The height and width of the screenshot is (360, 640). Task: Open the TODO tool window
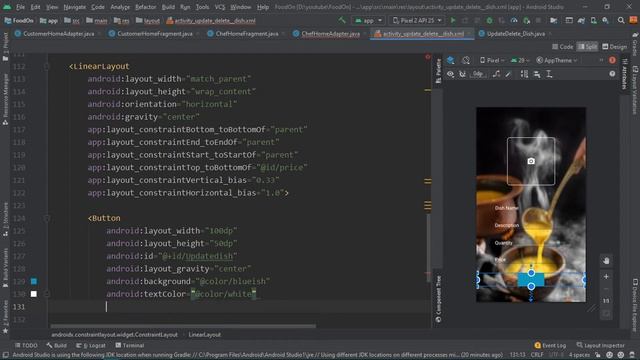[26, 345]
